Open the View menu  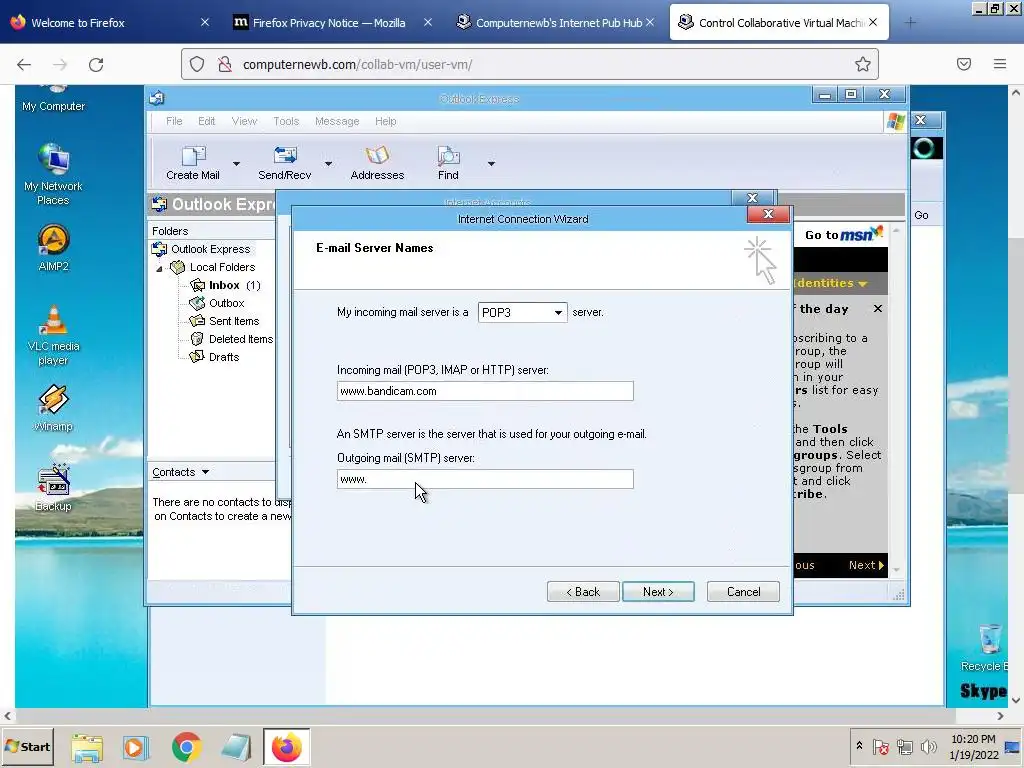244,121
